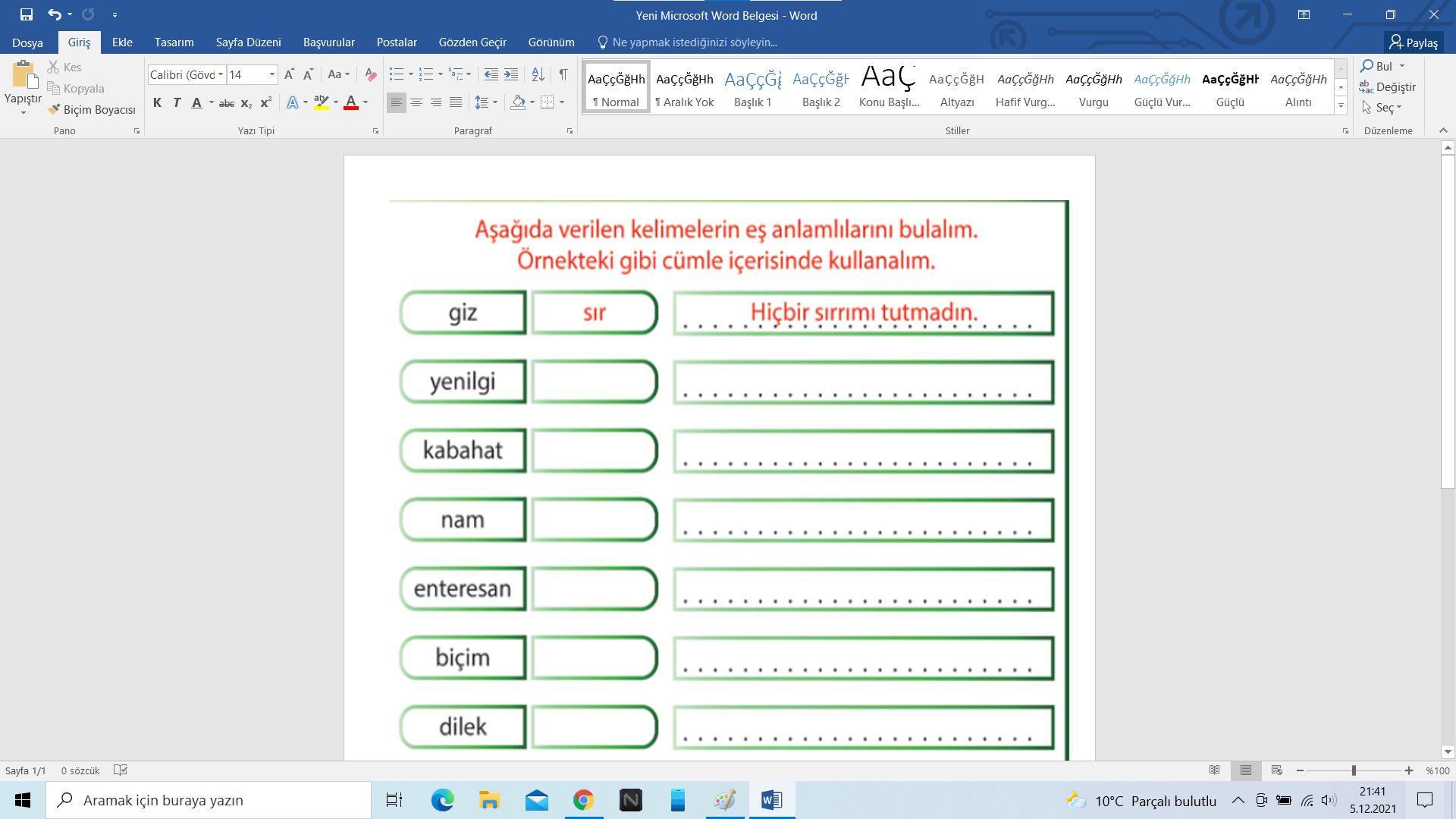Click Windows taskbar search field
Image resolution: width=1456 pixels, height=819 pixels.
click(209, 800)
